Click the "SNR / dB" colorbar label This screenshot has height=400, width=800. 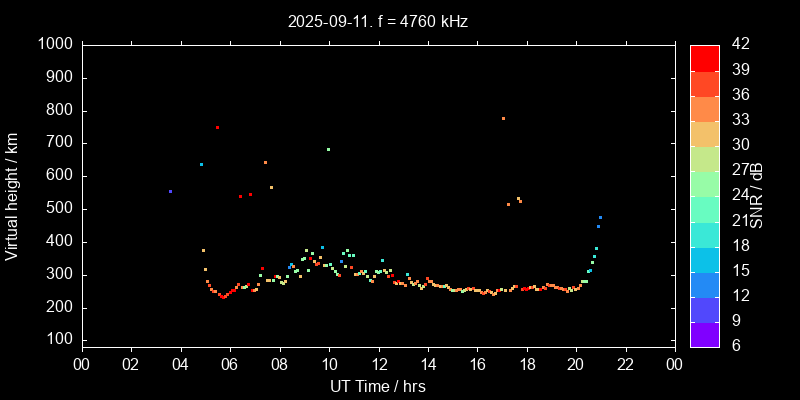click(757, 195)
